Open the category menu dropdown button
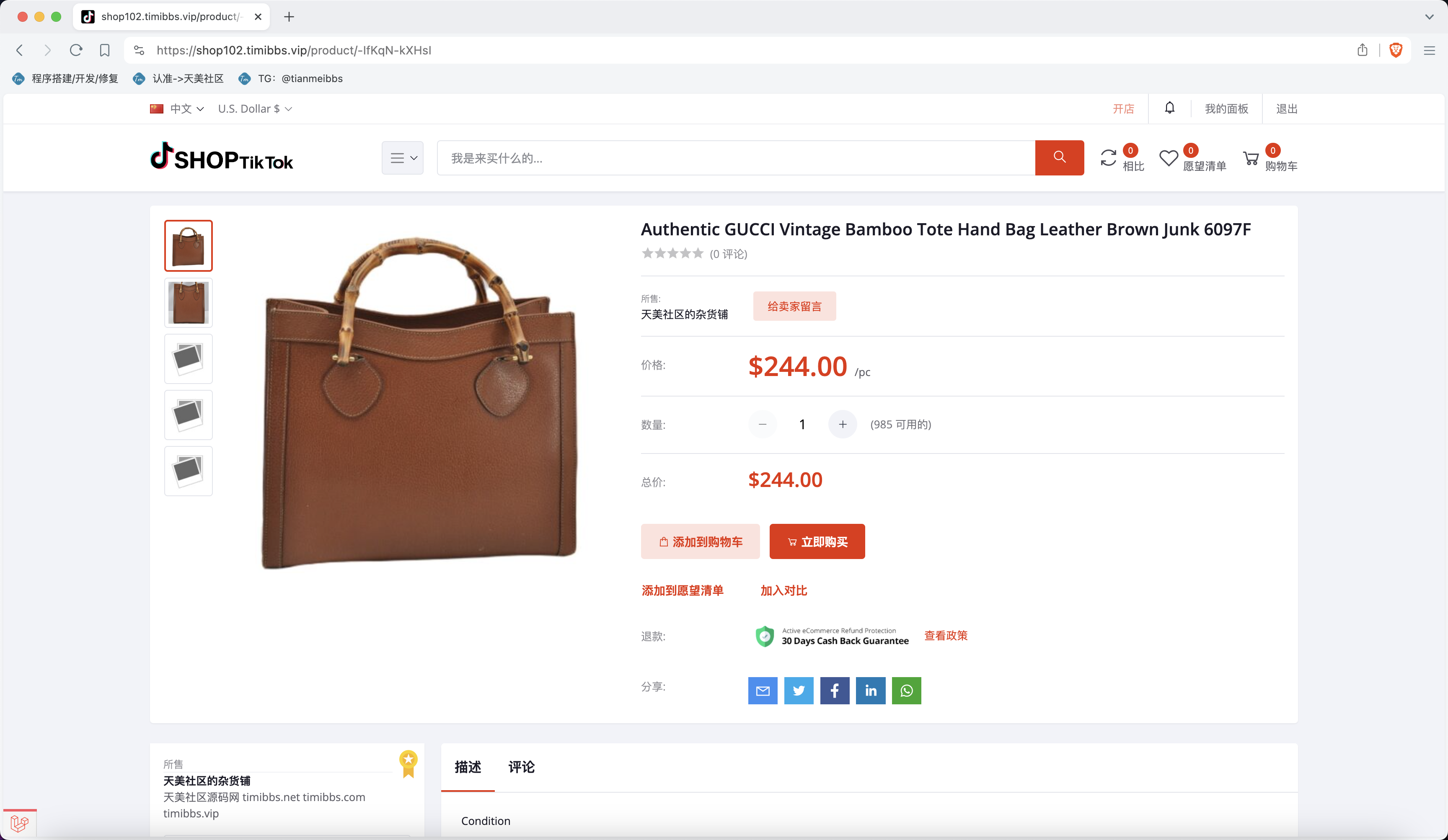 pyautogui.click(x=402, y=158)
